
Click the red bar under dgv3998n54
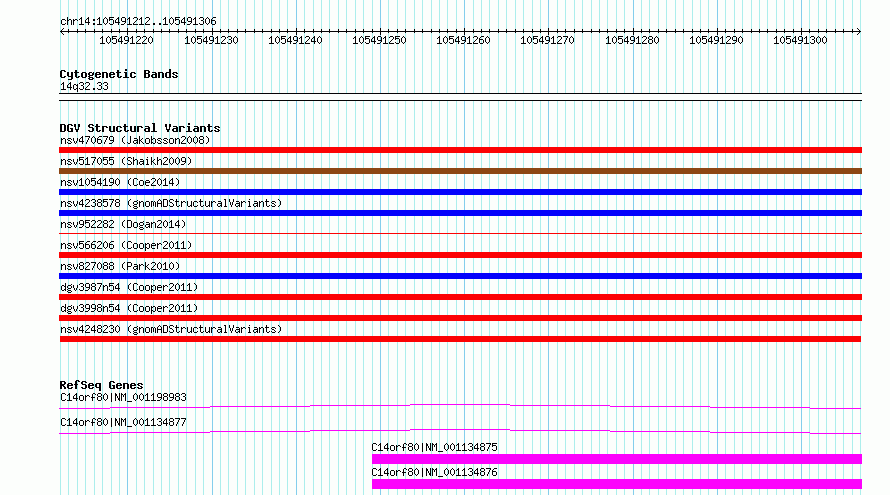460,318
